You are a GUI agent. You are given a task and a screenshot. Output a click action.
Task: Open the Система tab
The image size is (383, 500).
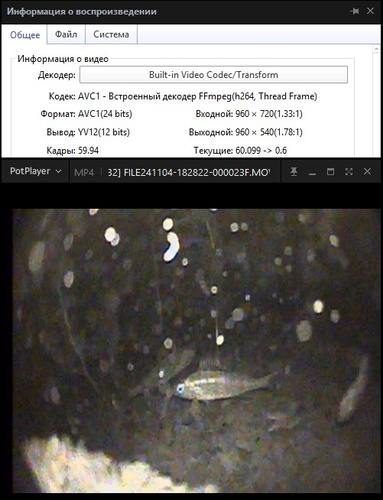[111, 34]
